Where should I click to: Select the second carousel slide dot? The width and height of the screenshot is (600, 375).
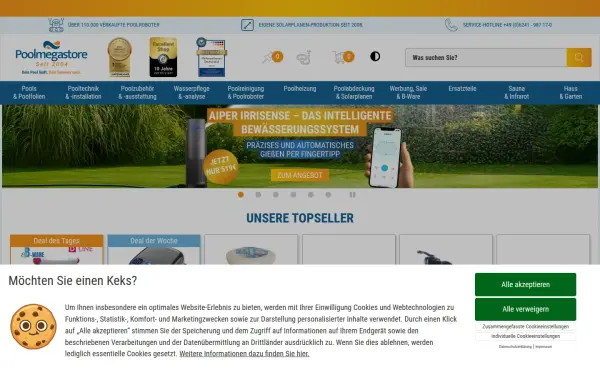(x=258, y=195)
